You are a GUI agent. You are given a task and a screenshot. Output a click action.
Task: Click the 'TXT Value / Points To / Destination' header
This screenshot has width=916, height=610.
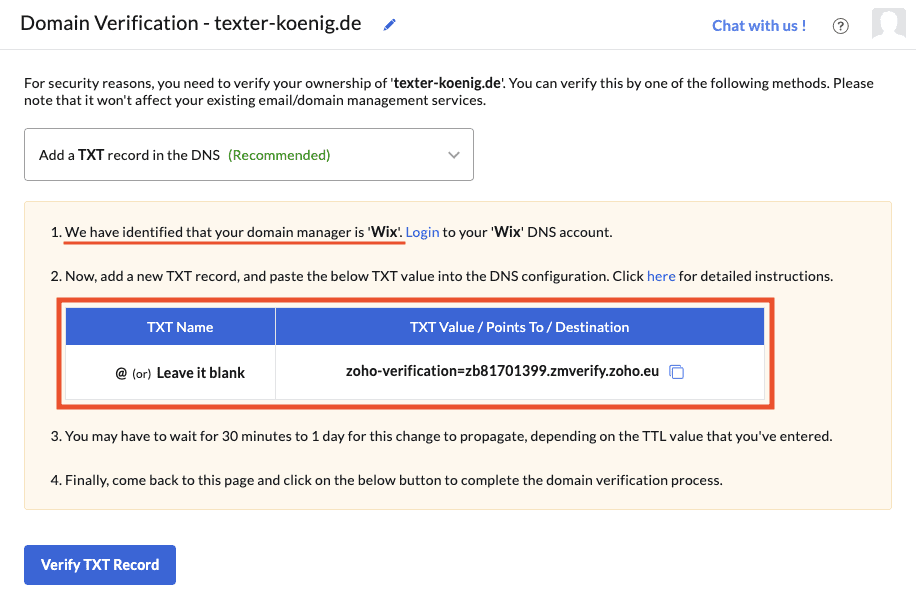tap(519, 327)
